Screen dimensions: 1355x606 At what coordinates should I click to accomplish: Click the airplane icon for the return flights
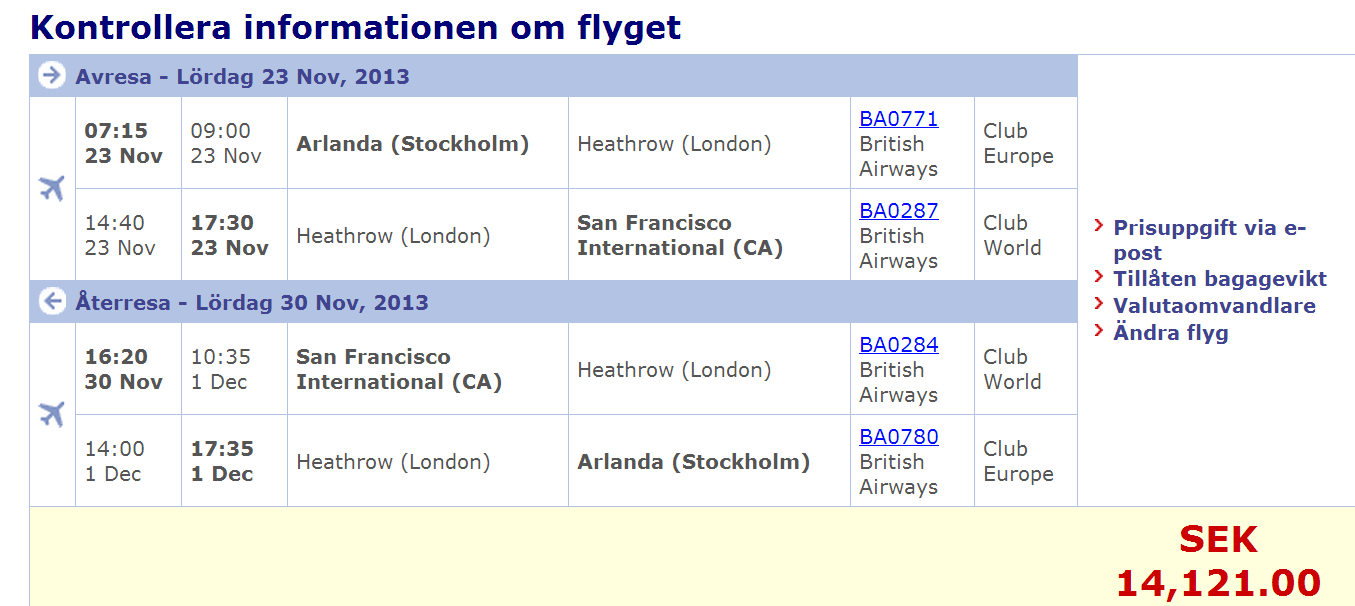(x=52, y=414)
